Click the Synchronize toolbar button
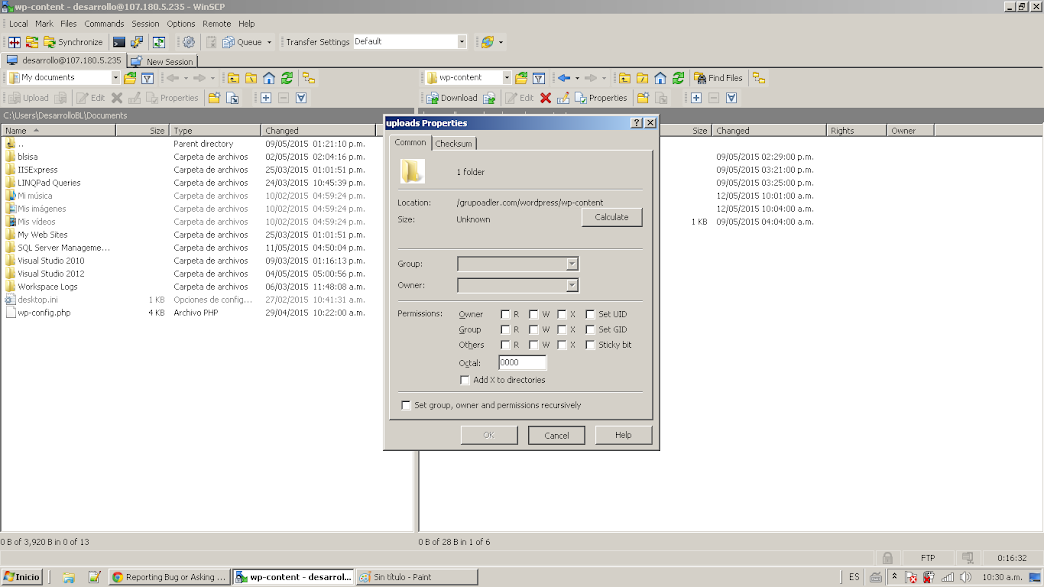 click(73, 42)
